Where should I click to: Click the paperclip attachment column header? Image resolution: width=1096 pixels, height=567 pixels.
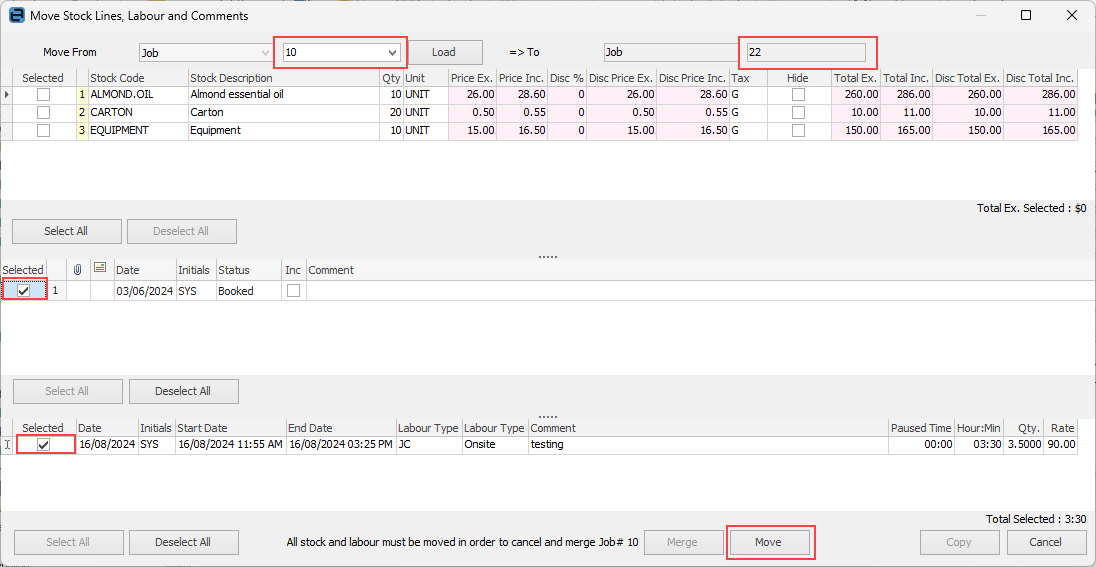tap(77, 270)
